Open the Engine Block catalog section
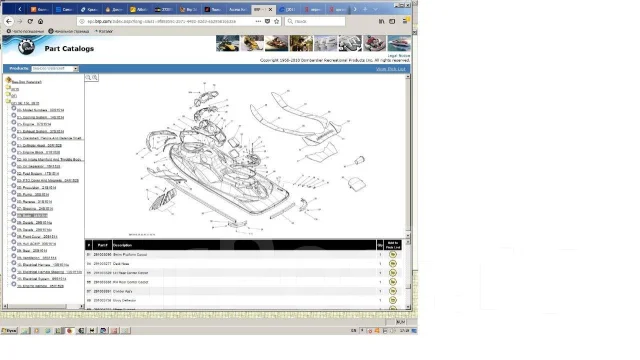640x360 pixels. point(38,152)
